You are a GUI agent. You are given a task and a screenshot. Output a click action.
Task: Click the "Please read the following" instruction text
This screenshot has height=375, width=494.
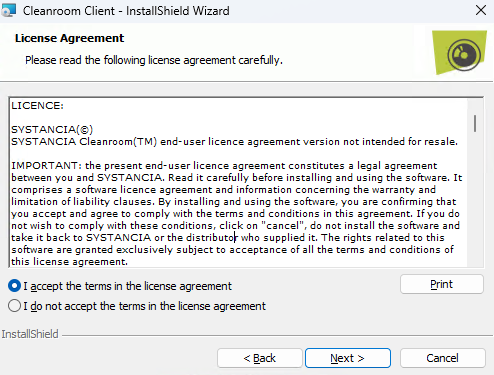pos(154,60)
